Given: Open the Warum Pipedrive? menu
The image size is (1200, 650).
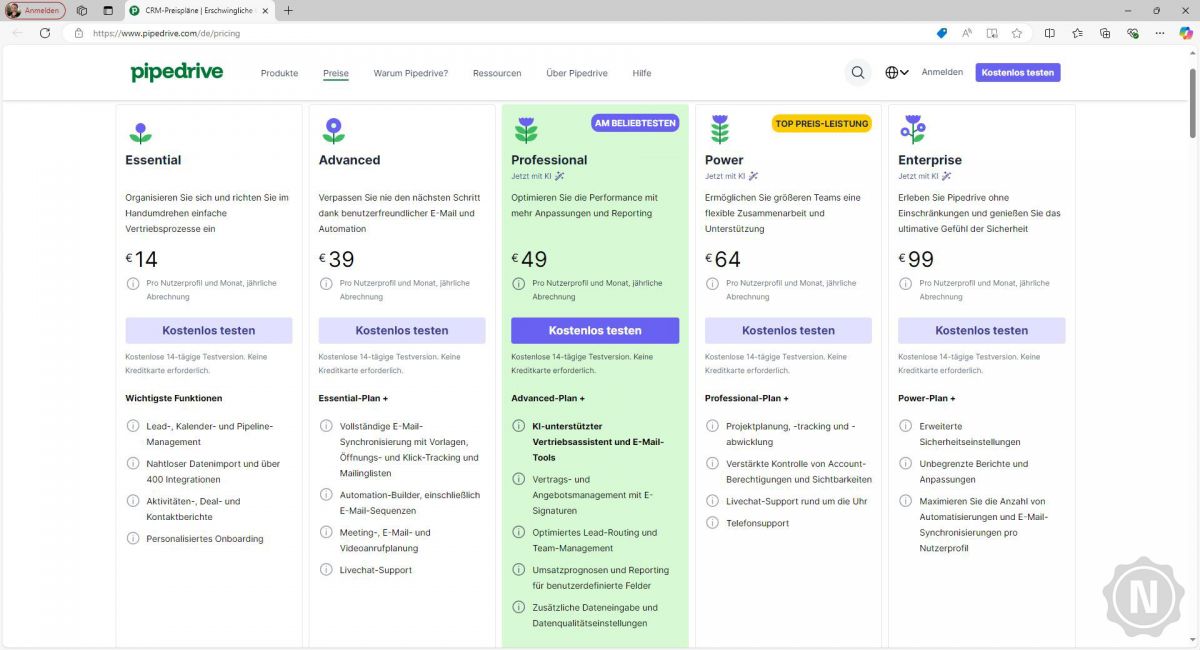Looking at the screenshot, I should (411, 73).
